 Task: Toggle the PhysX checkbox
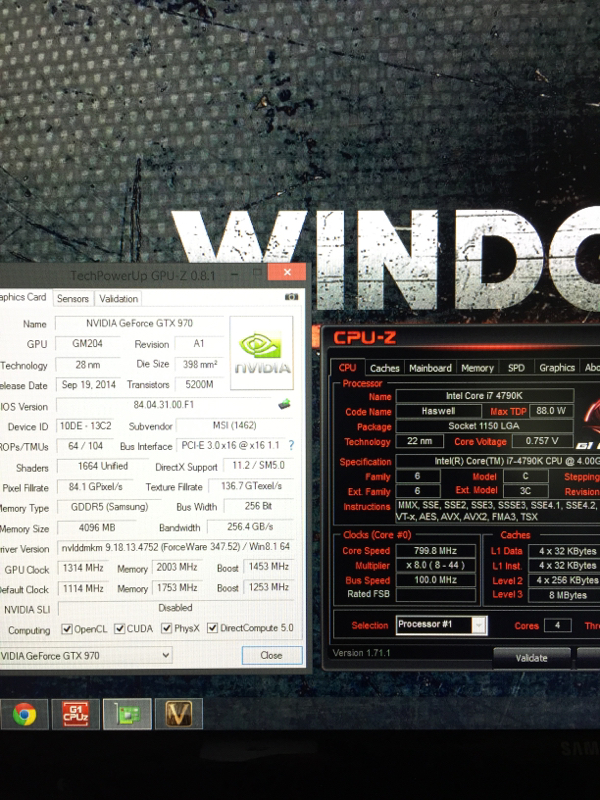(x=166, y=628)
